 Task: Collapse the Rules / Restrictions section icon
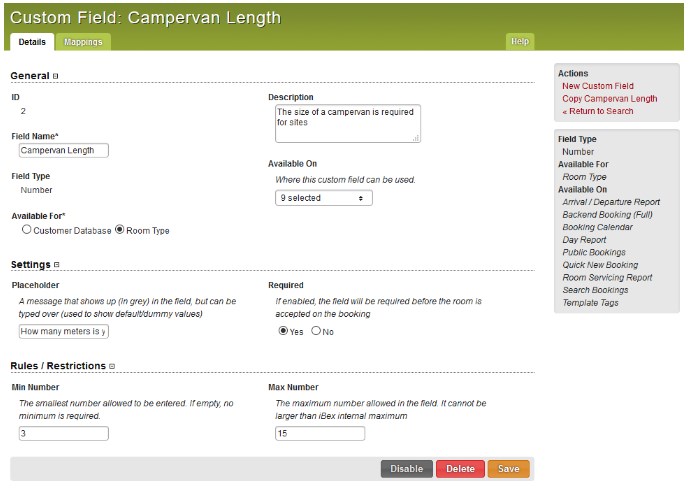pyautogui.click(x=112, y=366)
